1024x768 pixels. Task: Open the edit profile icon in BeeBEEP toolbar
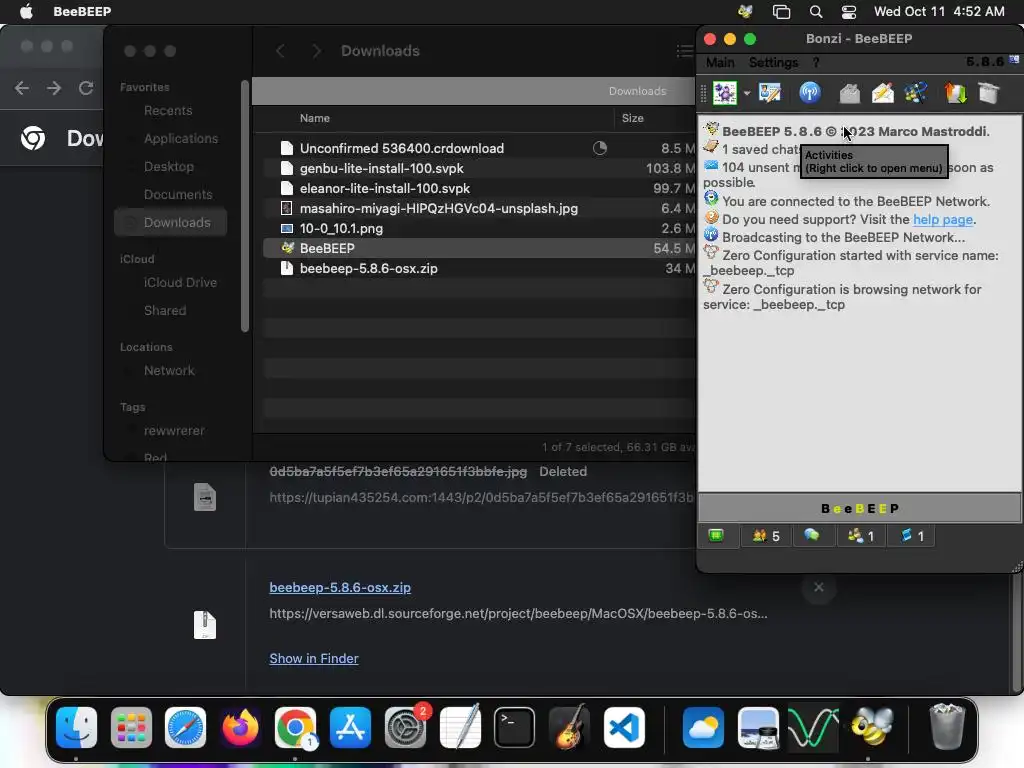[770, 93]
